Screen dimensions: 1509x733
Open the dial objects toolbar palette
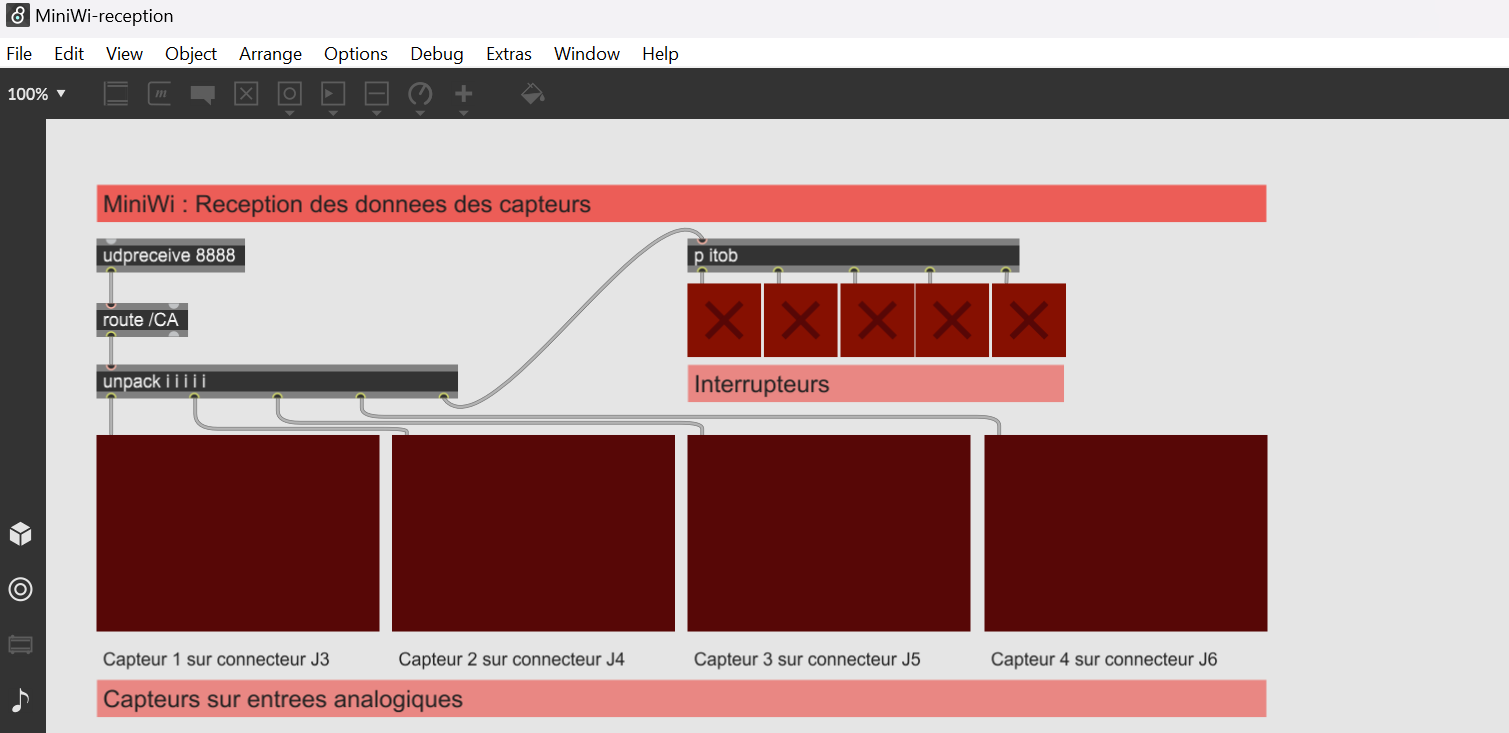point(420,97)
